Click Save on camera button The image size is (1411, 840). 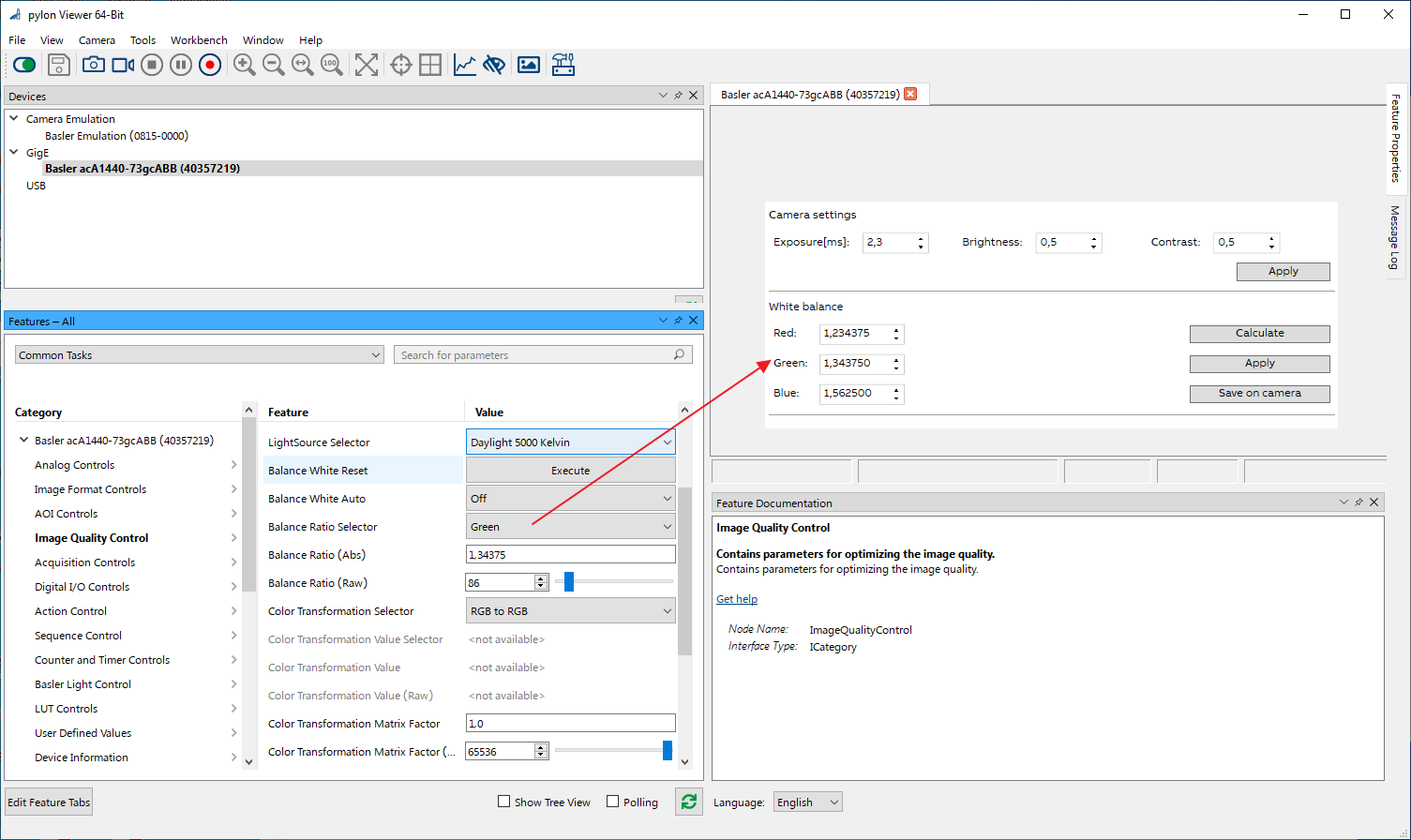pos(1260,394)
